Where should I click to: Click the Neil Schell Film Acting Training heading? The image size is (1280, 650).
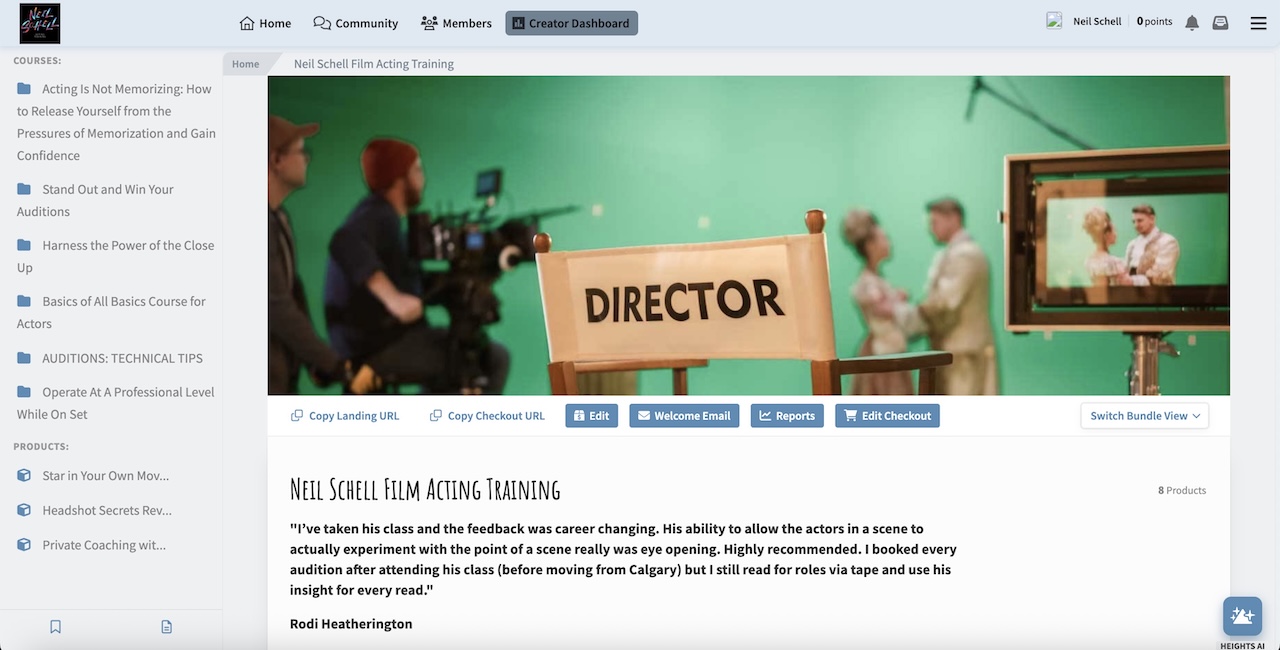425,489
